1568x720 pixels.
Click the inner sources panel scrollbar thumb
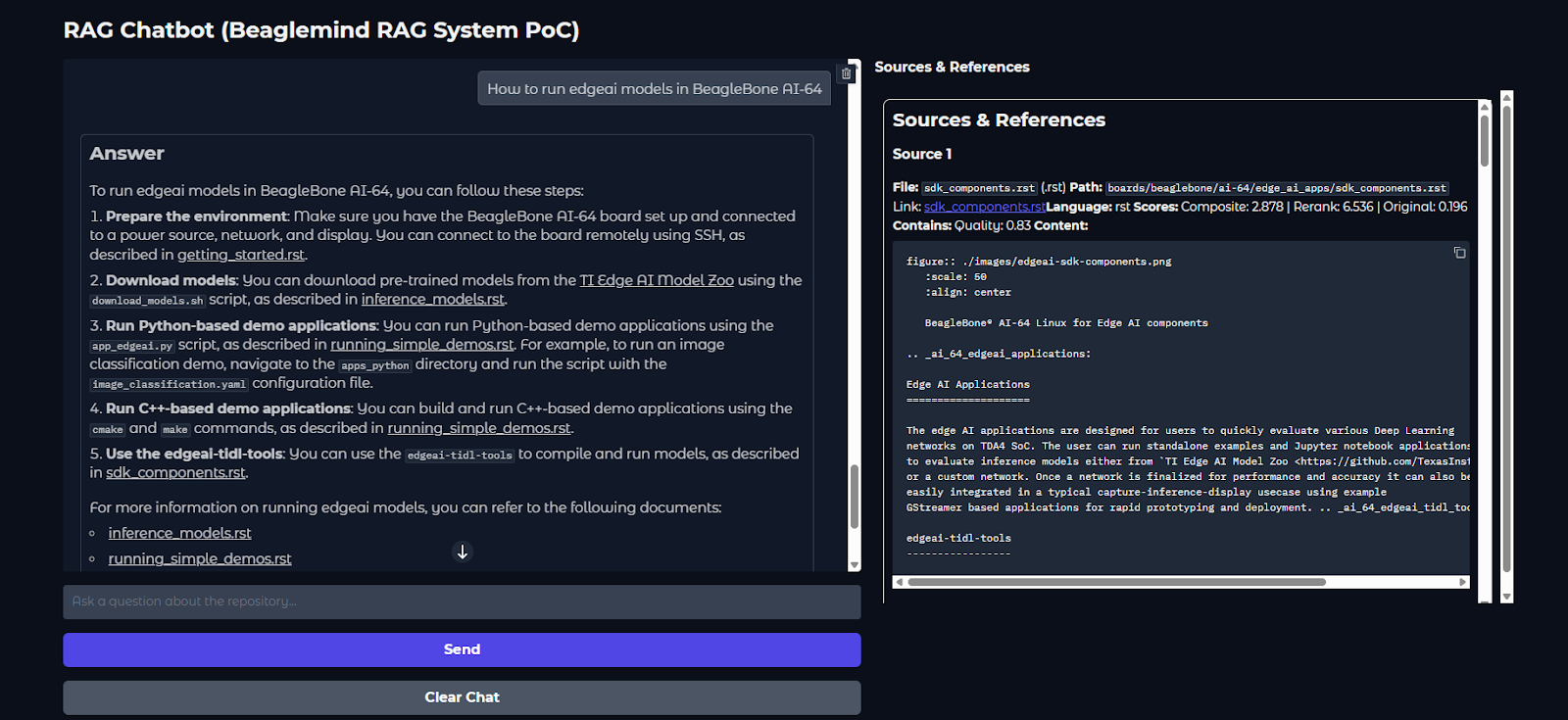point(1485,141)
